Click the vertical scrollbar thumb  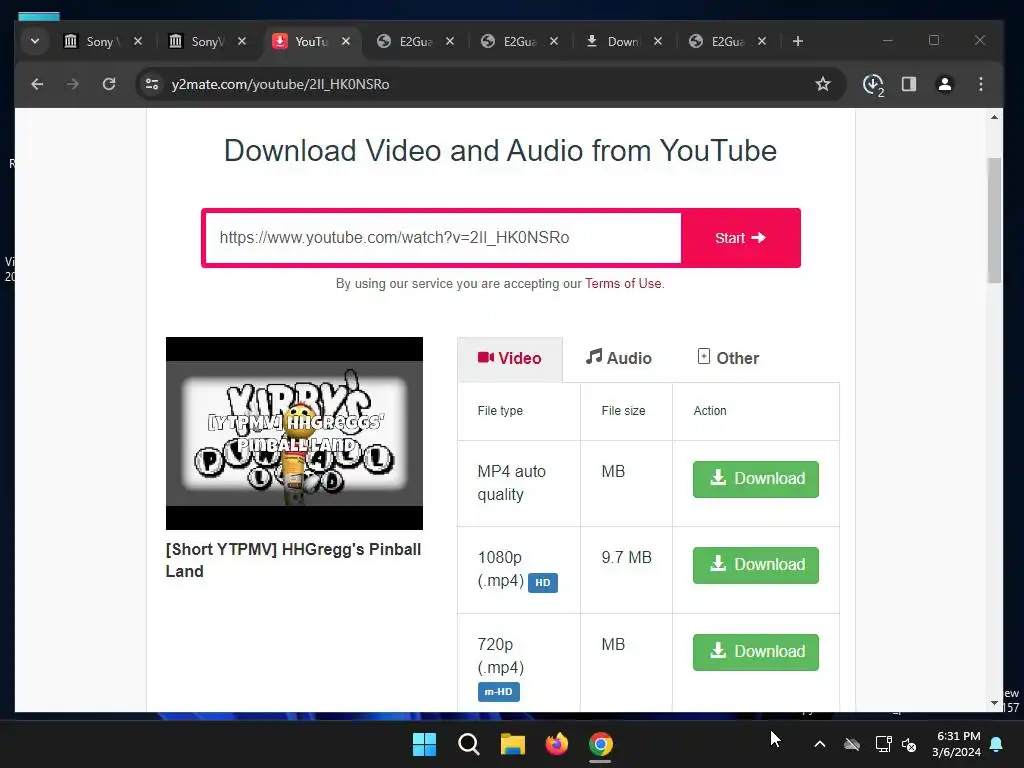[x=994, y=220]
